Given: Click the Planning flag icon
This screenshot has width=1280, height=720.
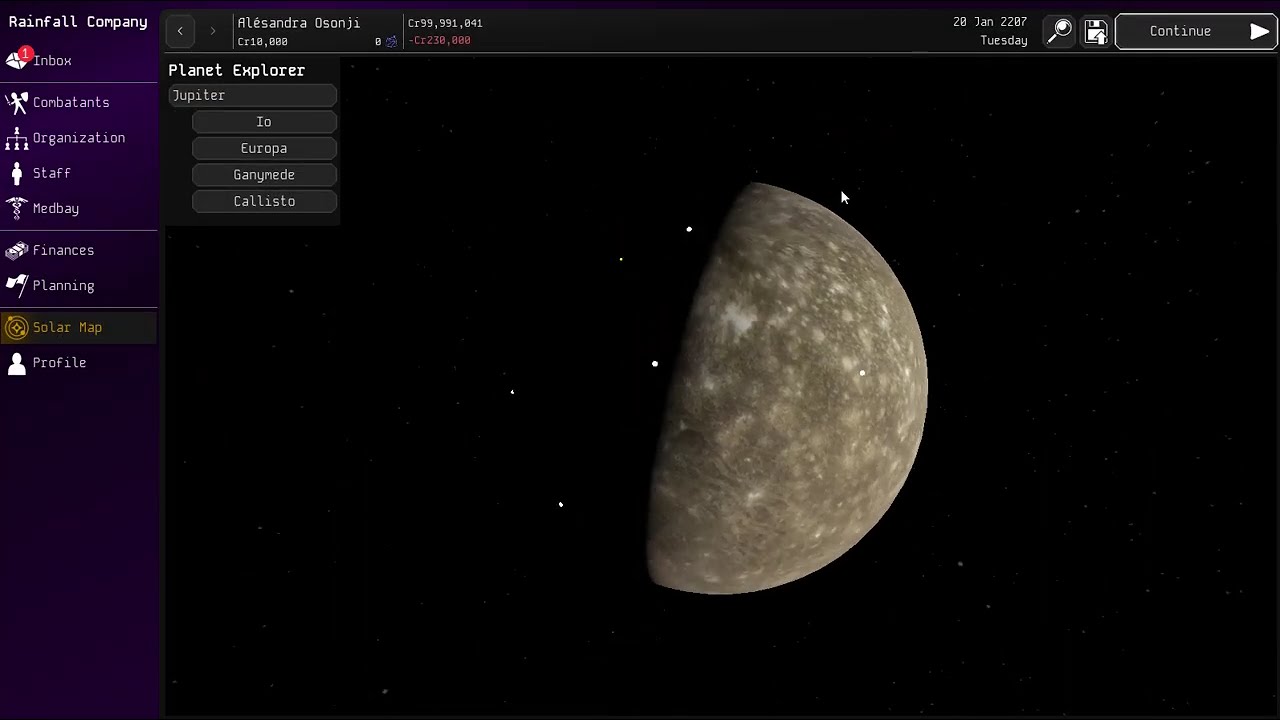Looking at the screenshot, I should point(17,285).
